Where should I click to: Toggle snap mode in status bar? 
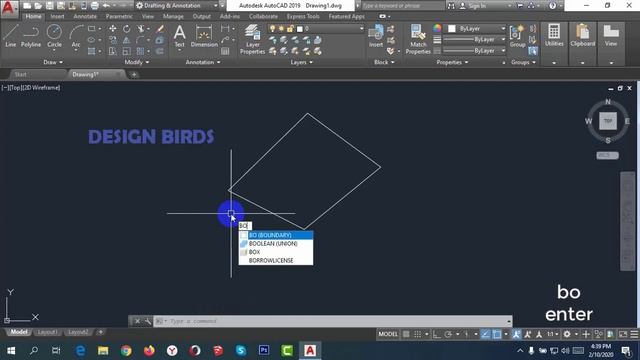[418, 334]
